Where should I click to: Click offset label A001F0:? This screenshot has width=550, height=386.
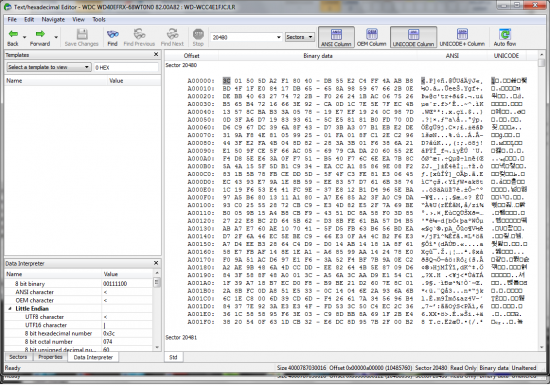(x=200, y=322)
